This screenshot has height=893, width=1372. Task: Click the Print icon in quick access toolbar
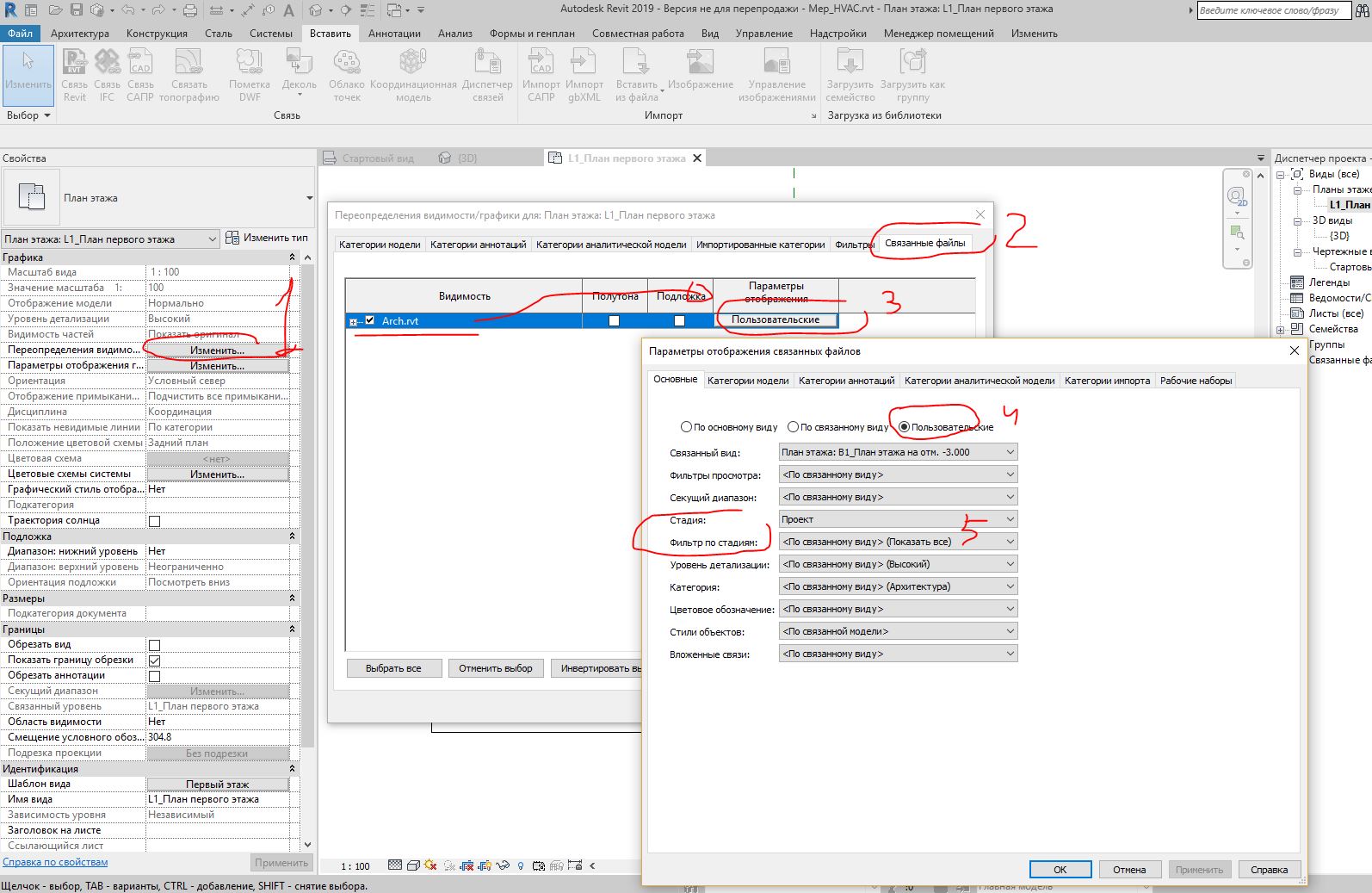(x=190, y=10)
